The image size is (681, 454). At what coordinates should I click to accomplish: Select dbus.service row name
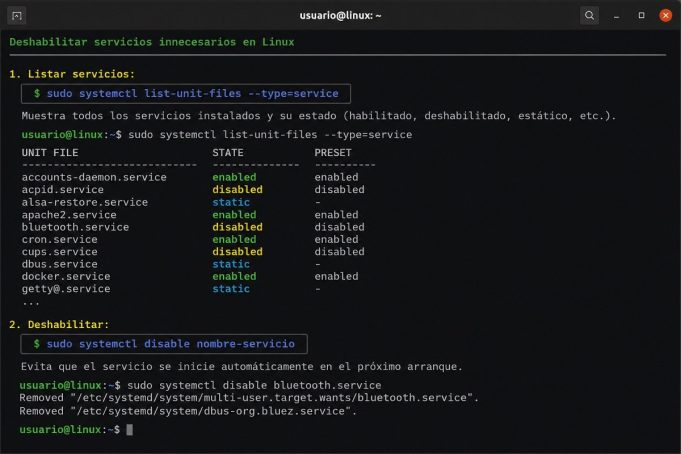60,265
